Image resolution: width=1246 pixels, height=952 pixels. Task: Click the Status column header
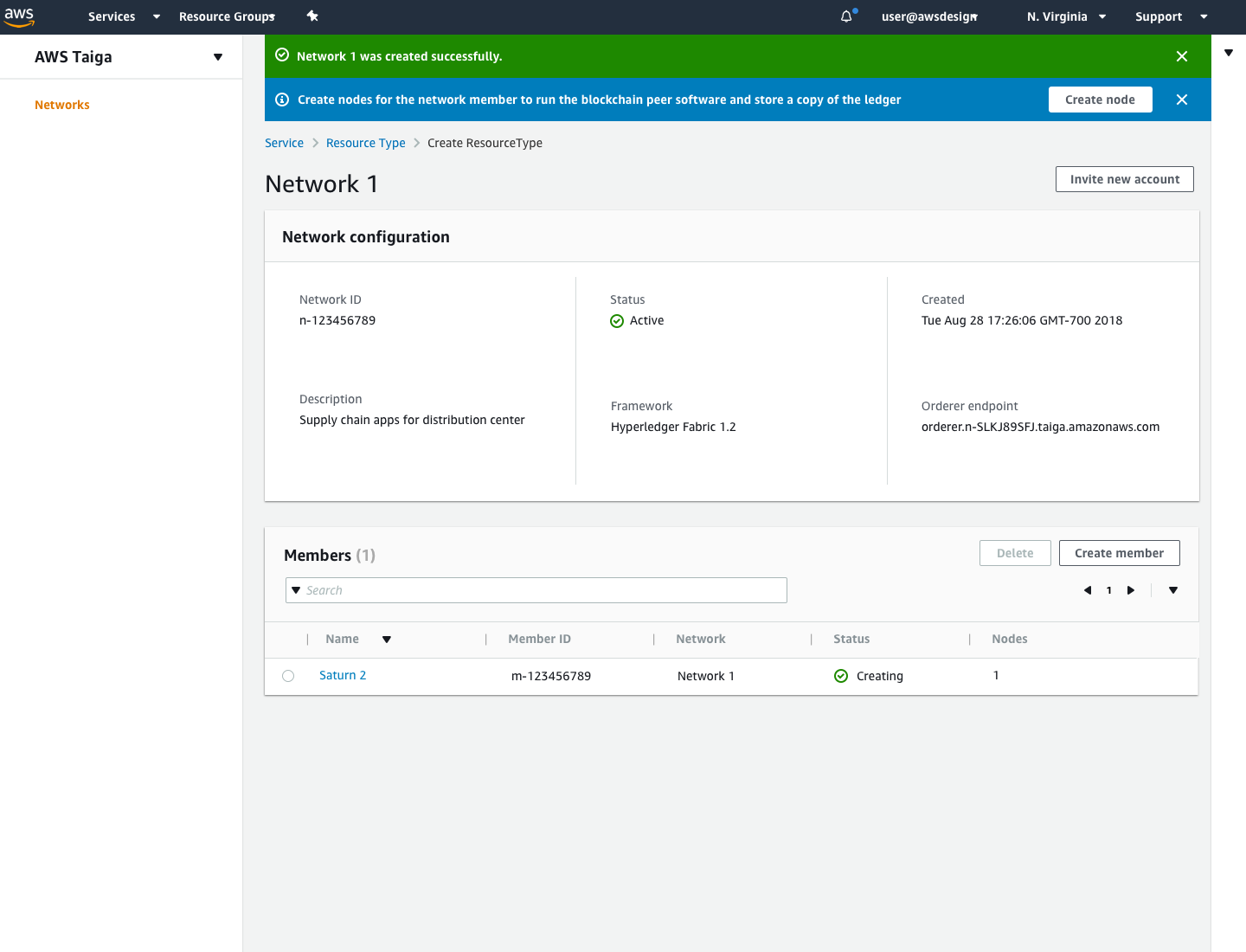point(851,639)
